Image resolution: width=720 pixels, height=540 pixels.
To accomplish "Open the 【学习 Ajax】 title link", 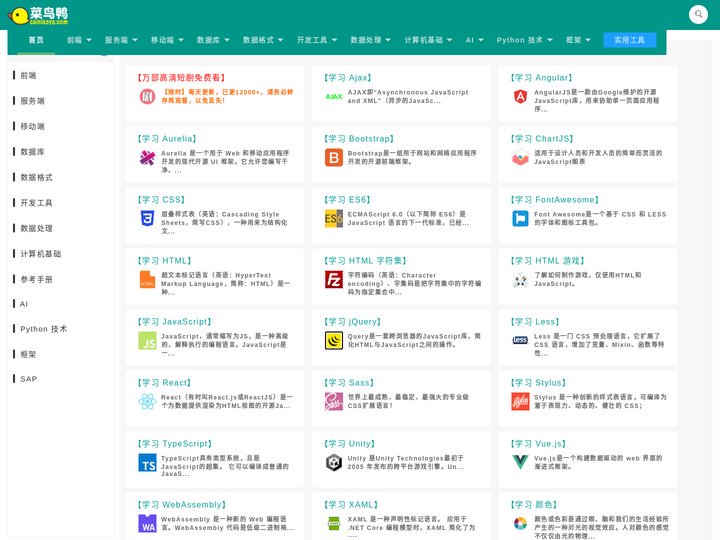I will click(x=348, y=78).
